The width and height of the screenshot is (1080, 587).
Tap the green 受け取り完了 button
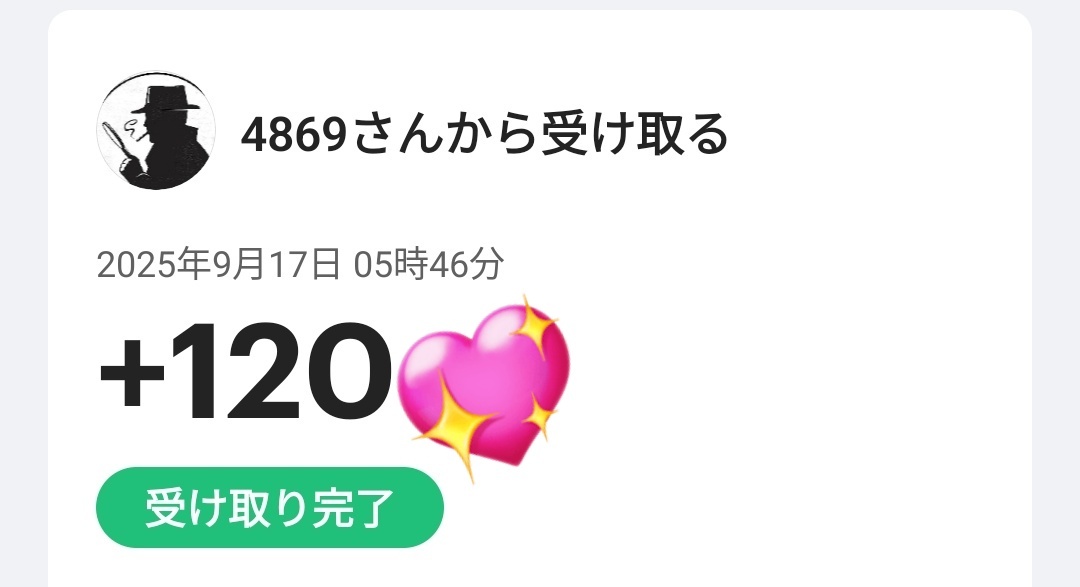point(270,508)
